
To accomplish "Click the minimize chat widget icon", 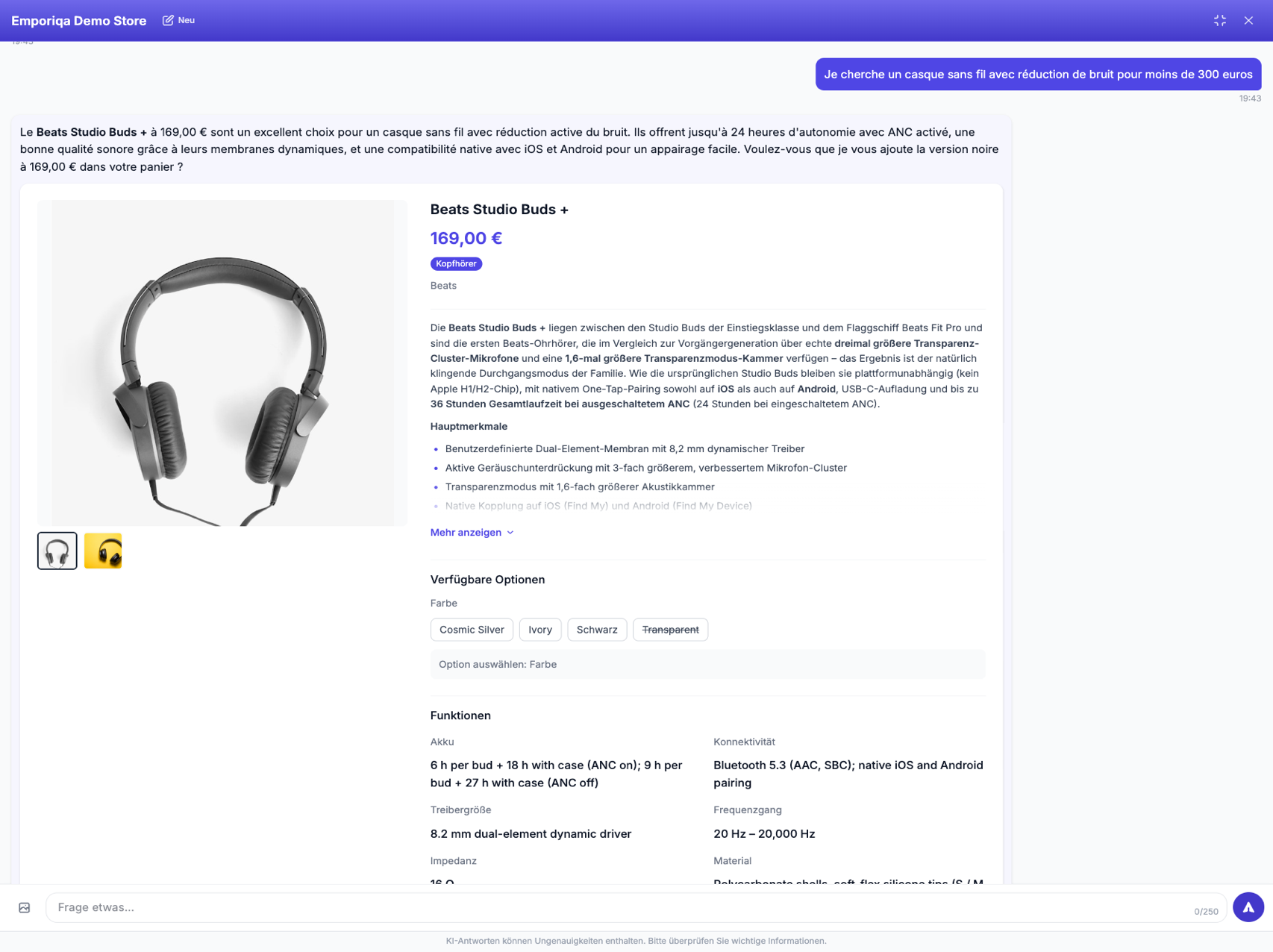I will [1219, 20].
